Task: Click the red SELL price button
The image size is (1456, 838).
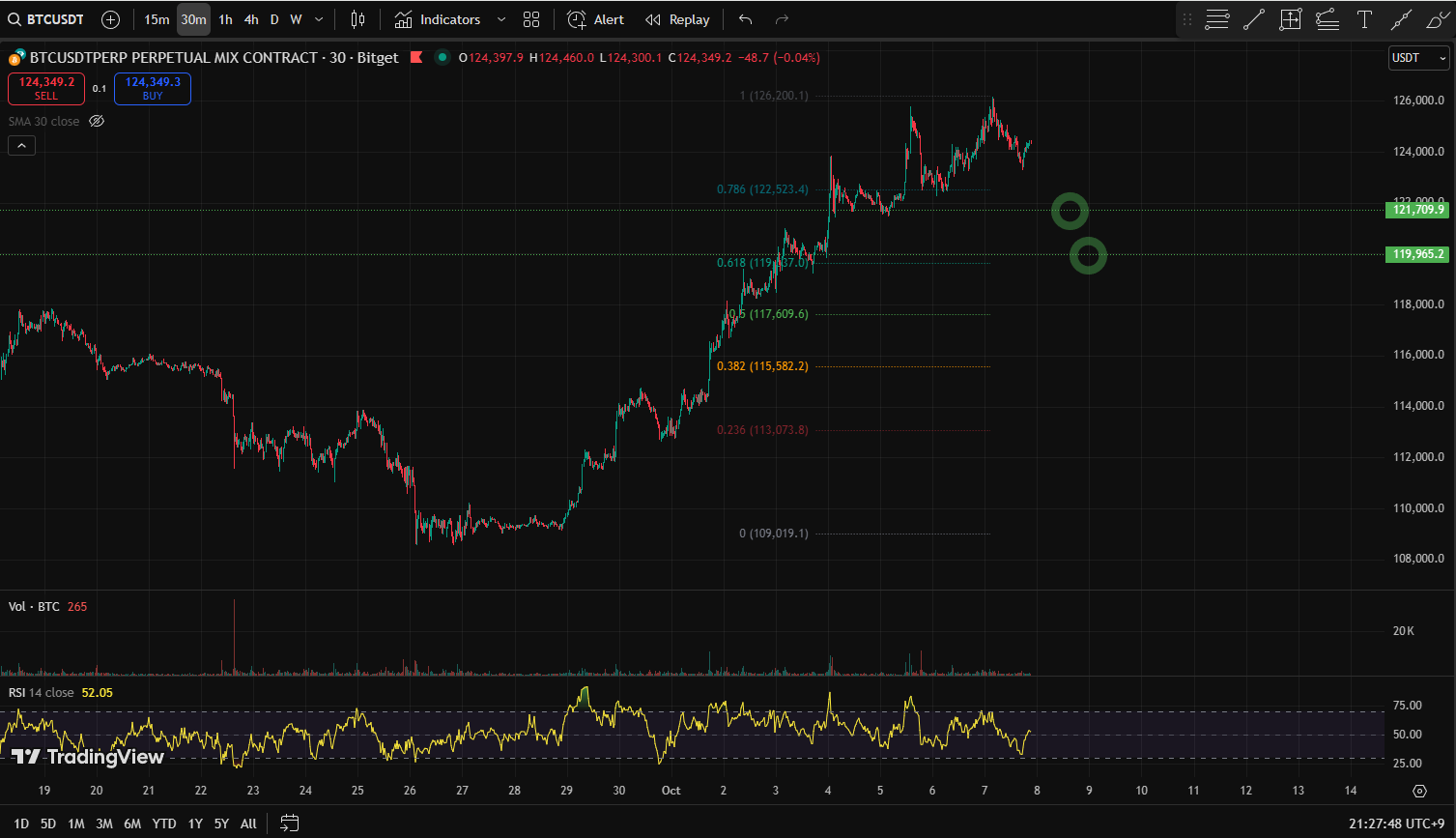Action: 46,89
